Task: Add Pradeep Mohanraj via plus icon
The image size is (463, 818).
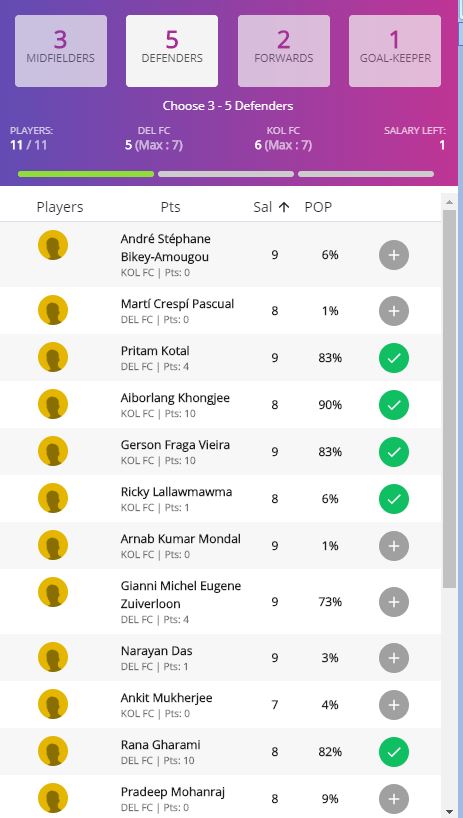Action: pyautogui.click(x=394, y=799)
